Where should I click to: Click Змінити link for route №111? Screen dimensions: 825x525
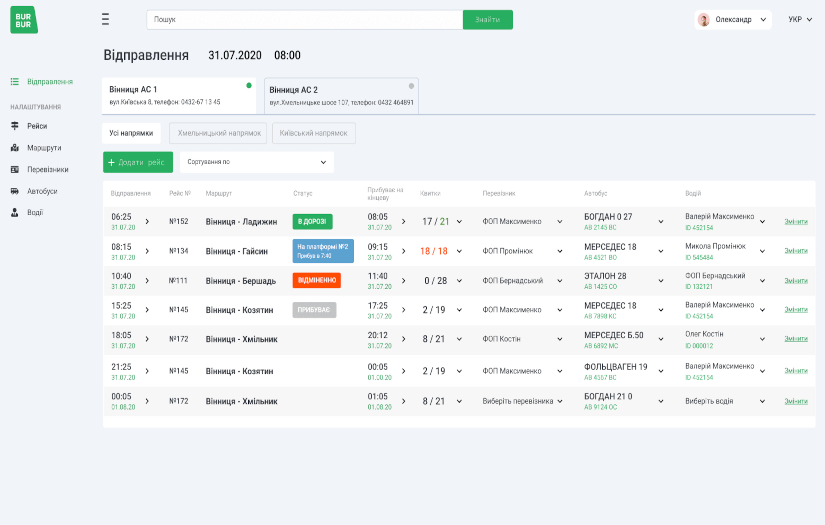tap(796, 280)
